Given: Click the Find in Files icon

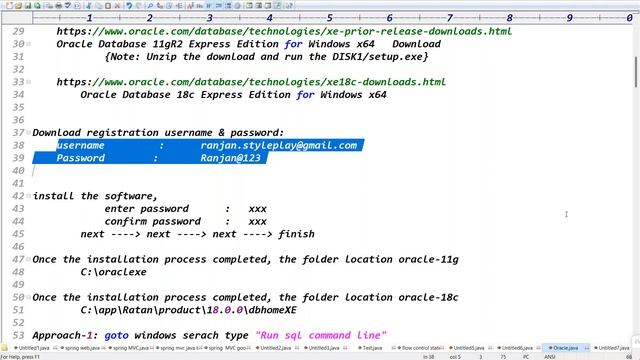Looking at the screenshot, I should [169, 6].
